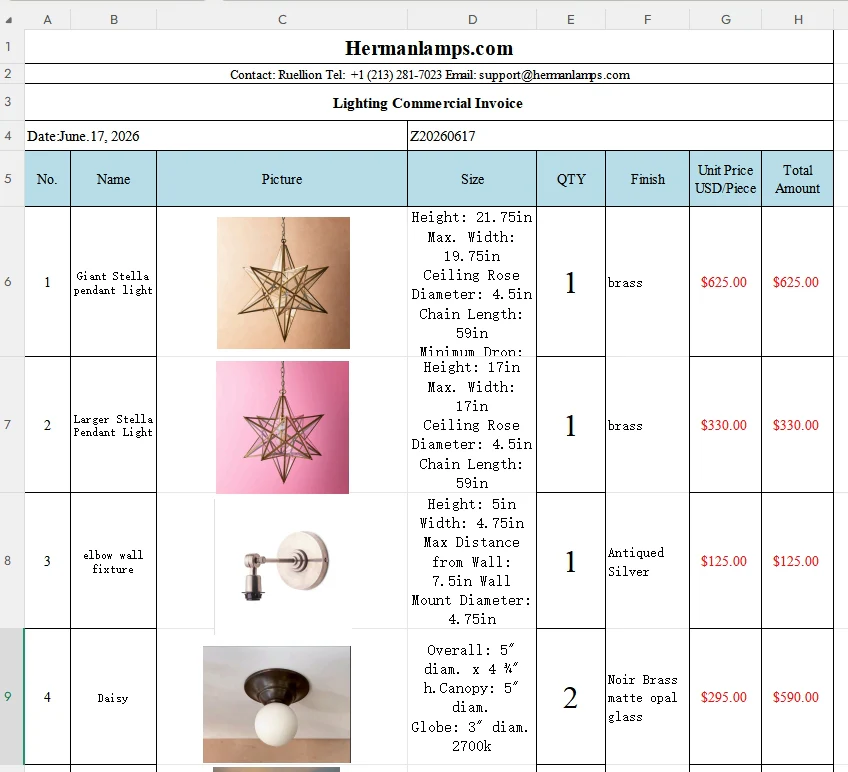Image resolution: width=848 pixels, height=772 pixels.
Task: Select the Noir Brass matte opal glass cell
Action: coord(647,697)
